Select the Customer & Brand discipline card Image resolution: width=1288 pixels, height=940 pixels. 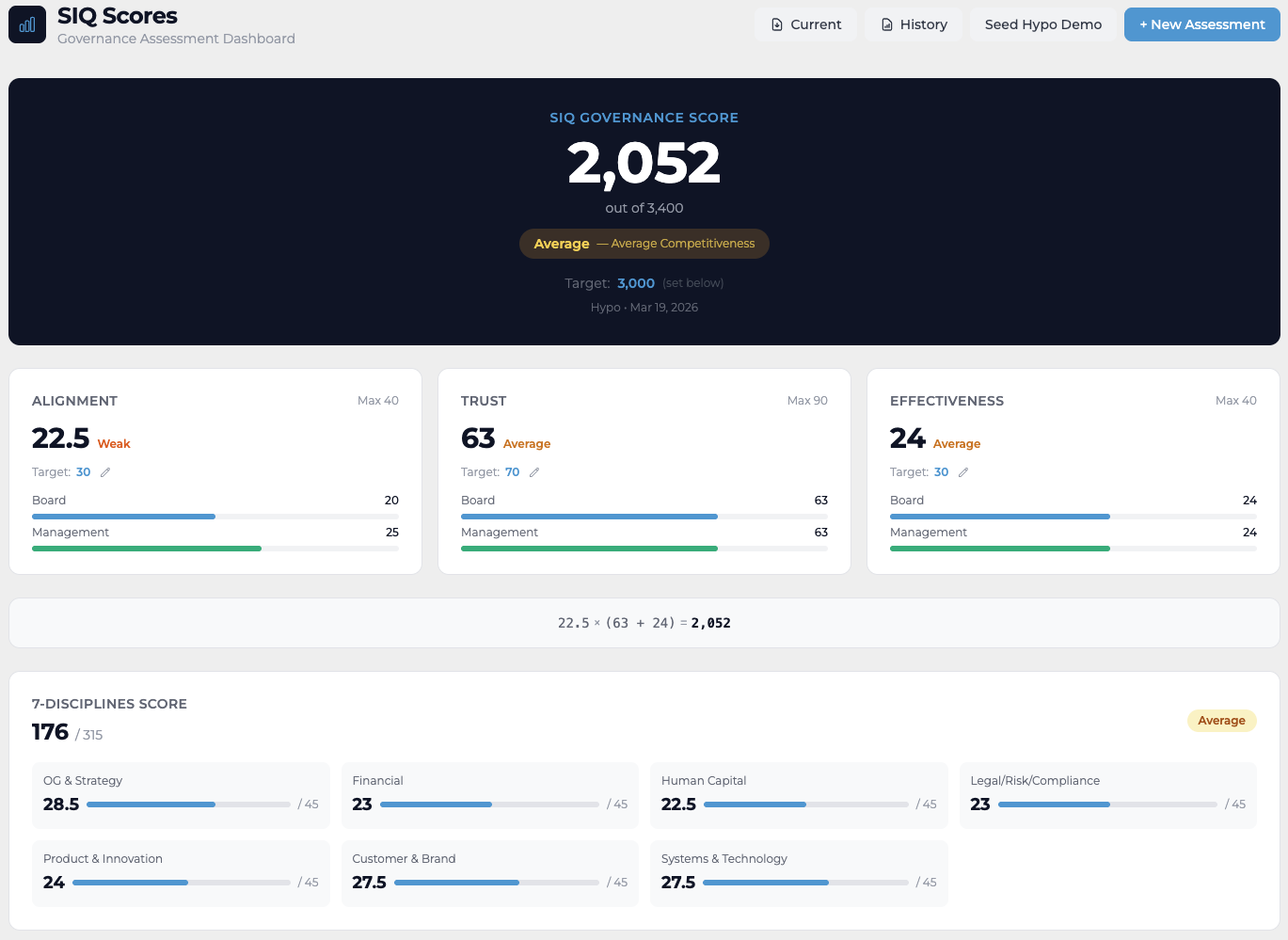tap(489, 873)
